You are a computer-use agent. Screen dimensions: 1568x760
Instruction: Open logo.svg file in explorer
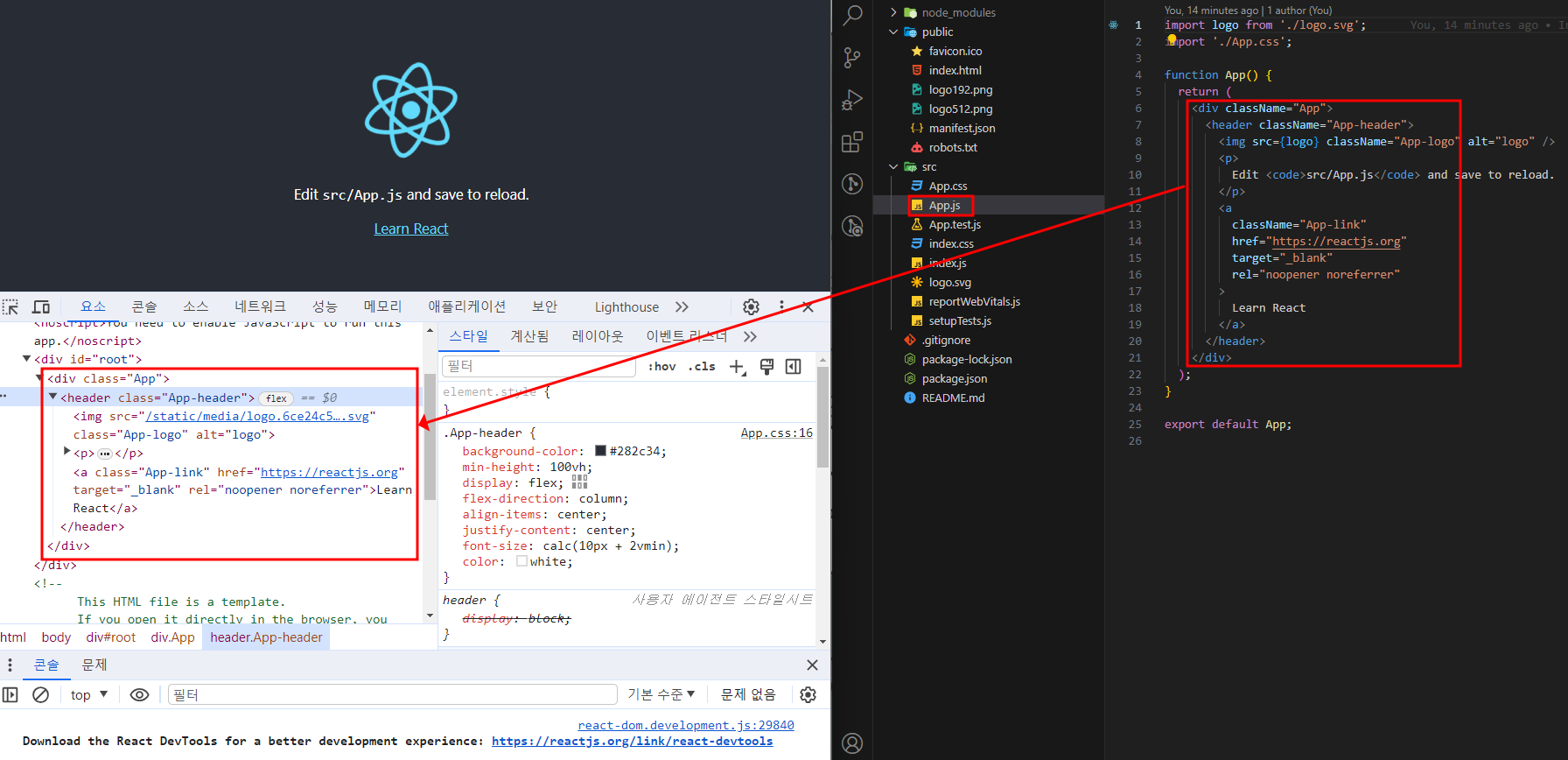point(949,282)
